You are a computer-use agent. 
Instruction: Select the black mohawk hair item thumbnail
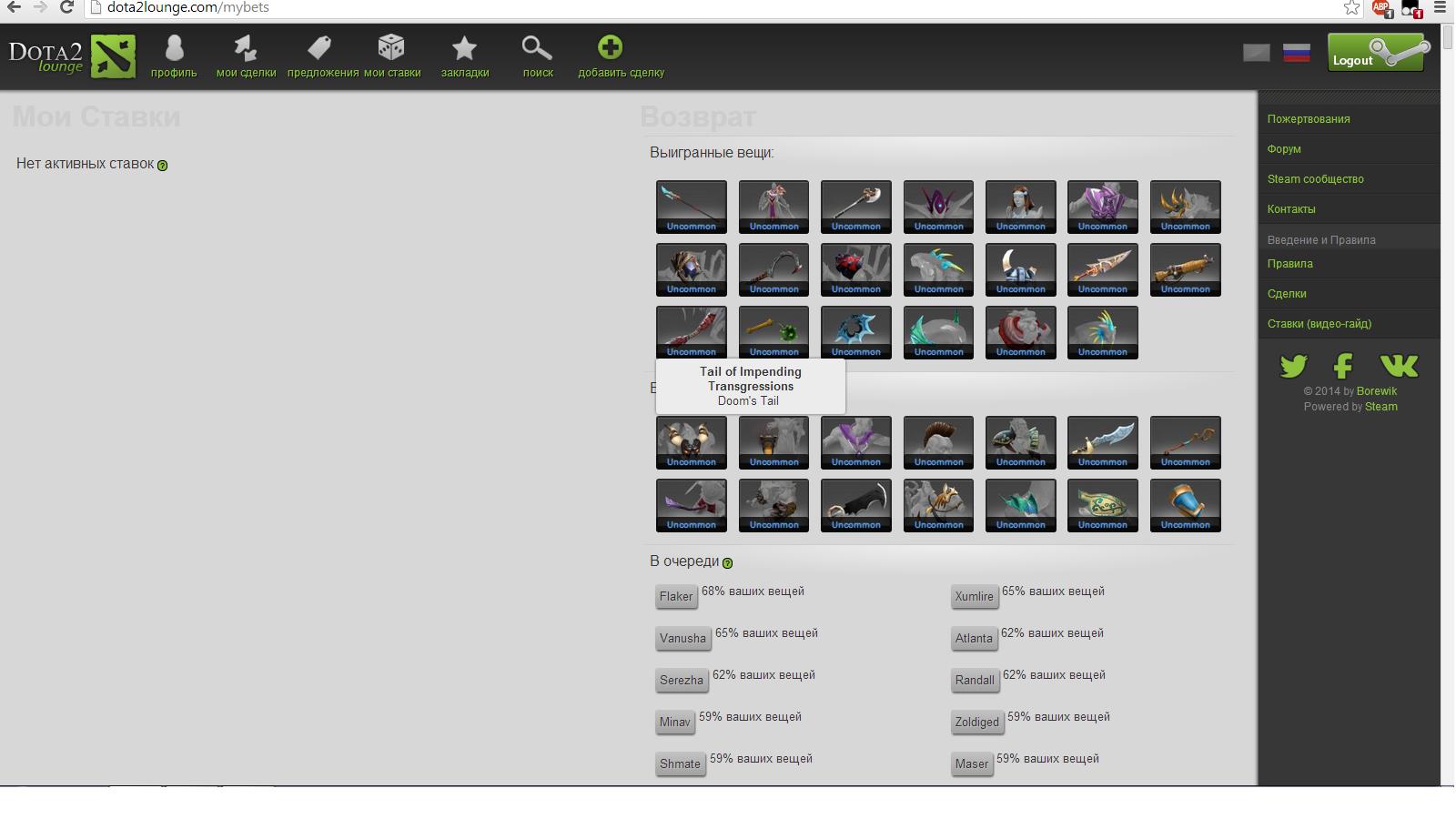point(938,442)
